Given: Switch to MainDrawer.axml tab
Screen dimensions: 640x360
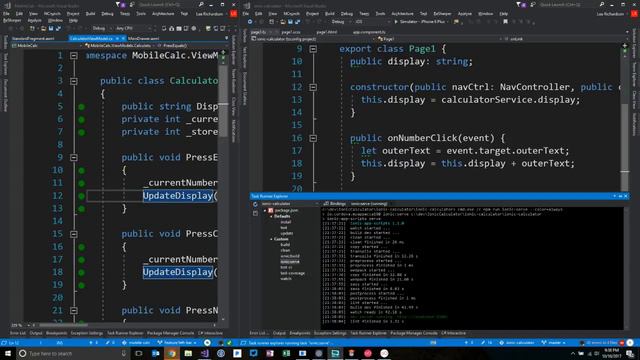Looking at the screenshot, I should (143, 38).
